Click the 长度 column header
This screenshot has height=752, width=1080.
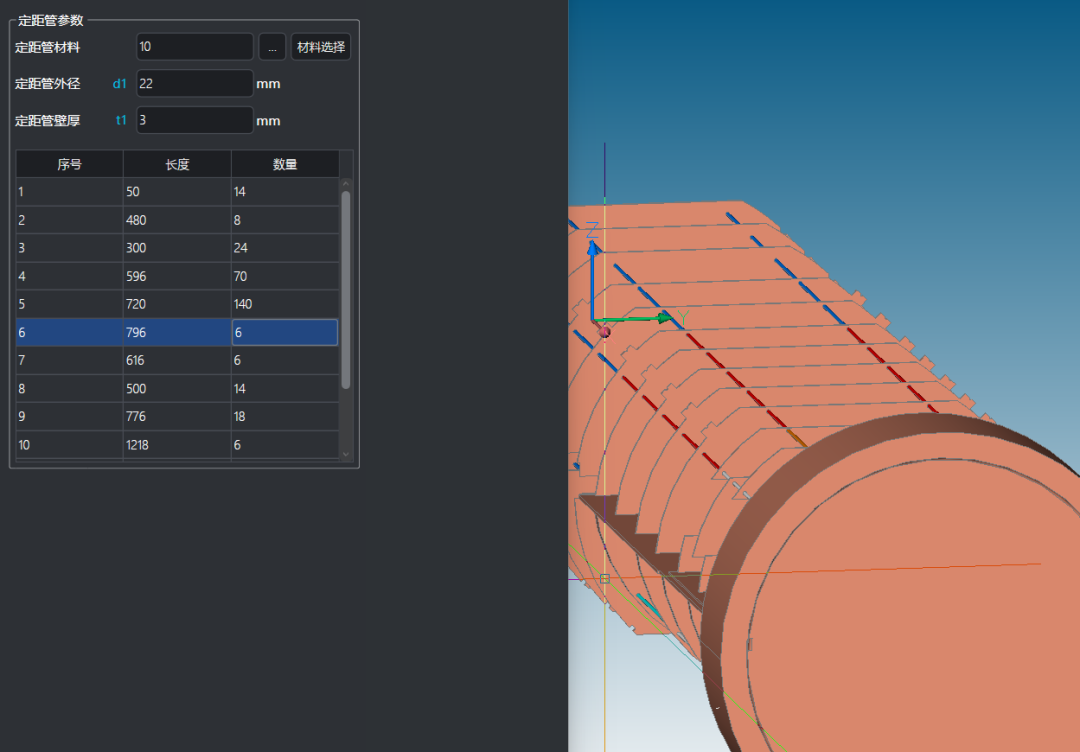coord(177,164)
